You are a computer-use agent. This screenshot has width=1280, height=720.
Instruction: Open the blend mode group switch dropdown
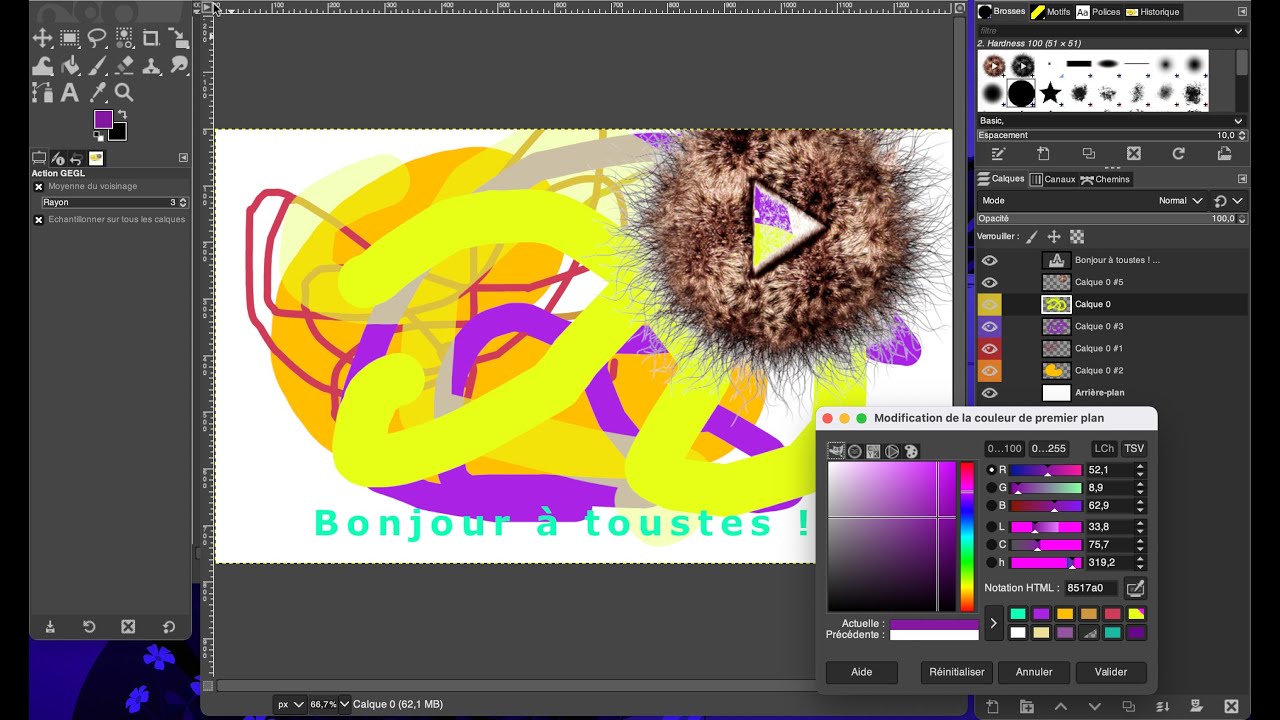1229,201
